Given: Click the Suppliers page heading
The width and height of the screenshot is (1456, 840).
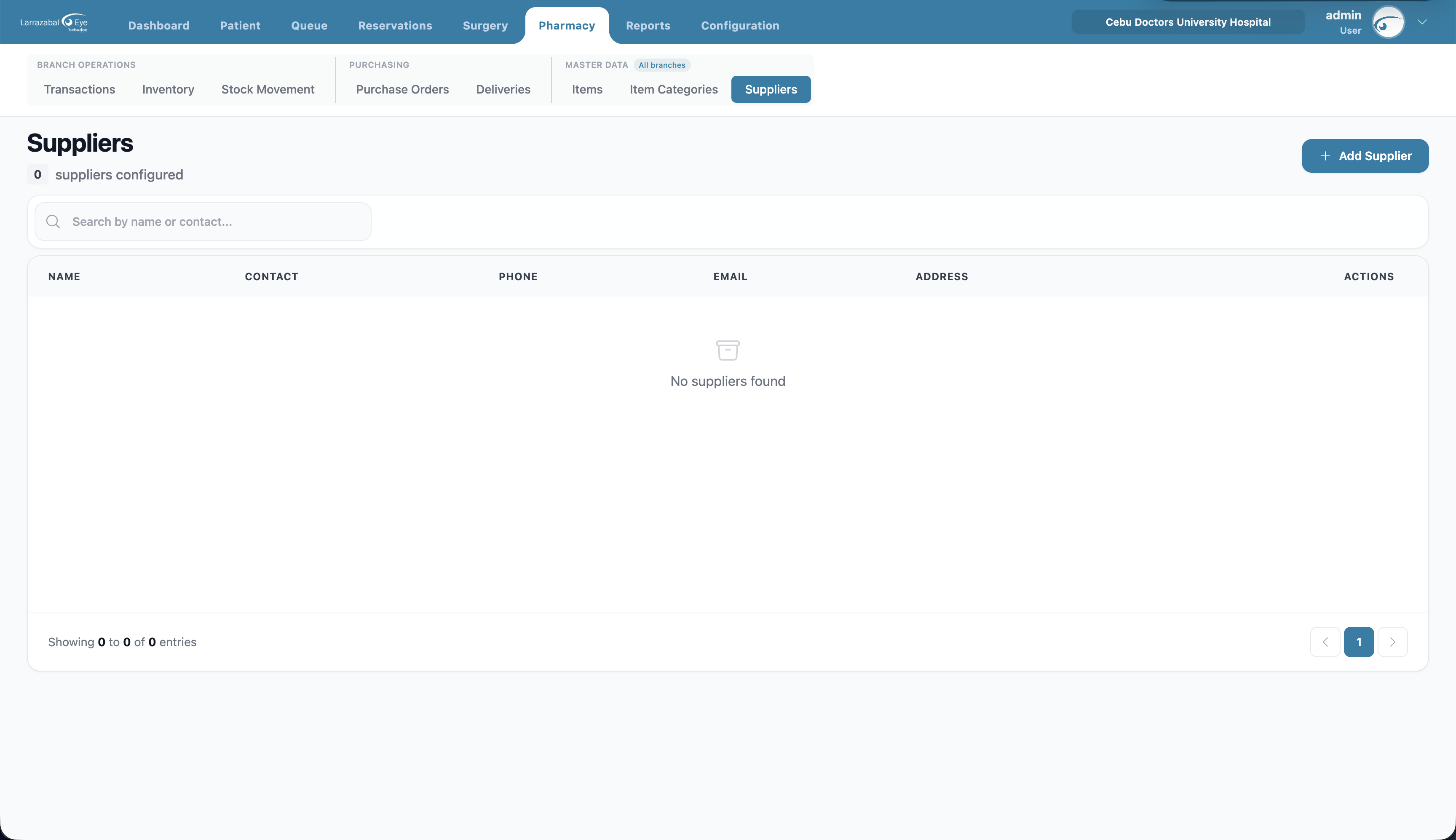Looking at the screenshot, I should tap(80, 143).
